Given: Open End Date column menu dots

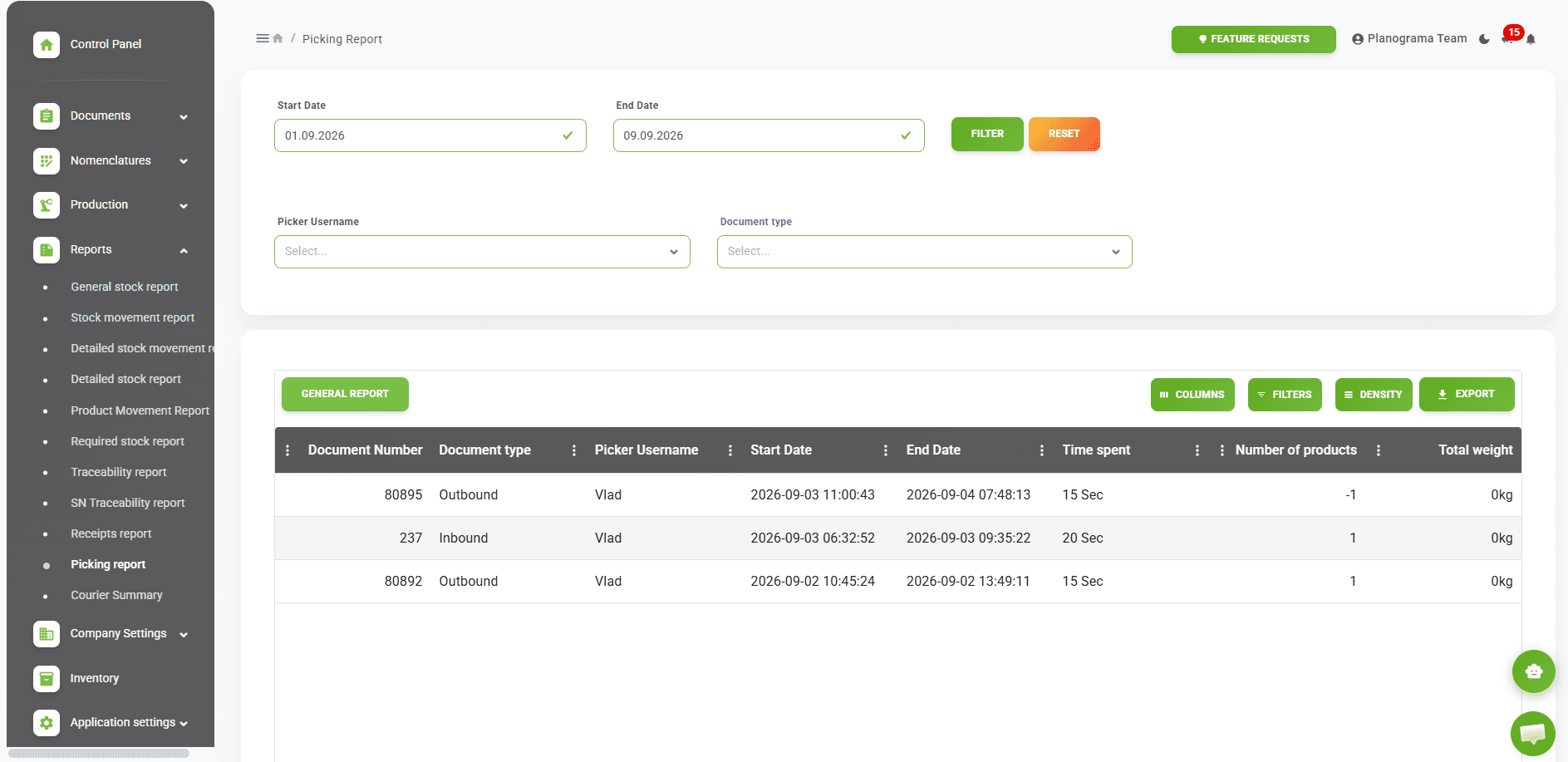Looking at the screenshot, I should tap(1042, 450).
